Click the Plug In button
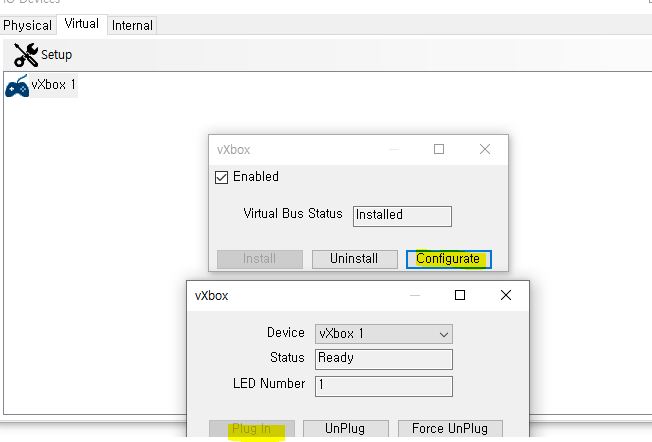652x442 pixels. pyautogui.click(x=252, y=429)
